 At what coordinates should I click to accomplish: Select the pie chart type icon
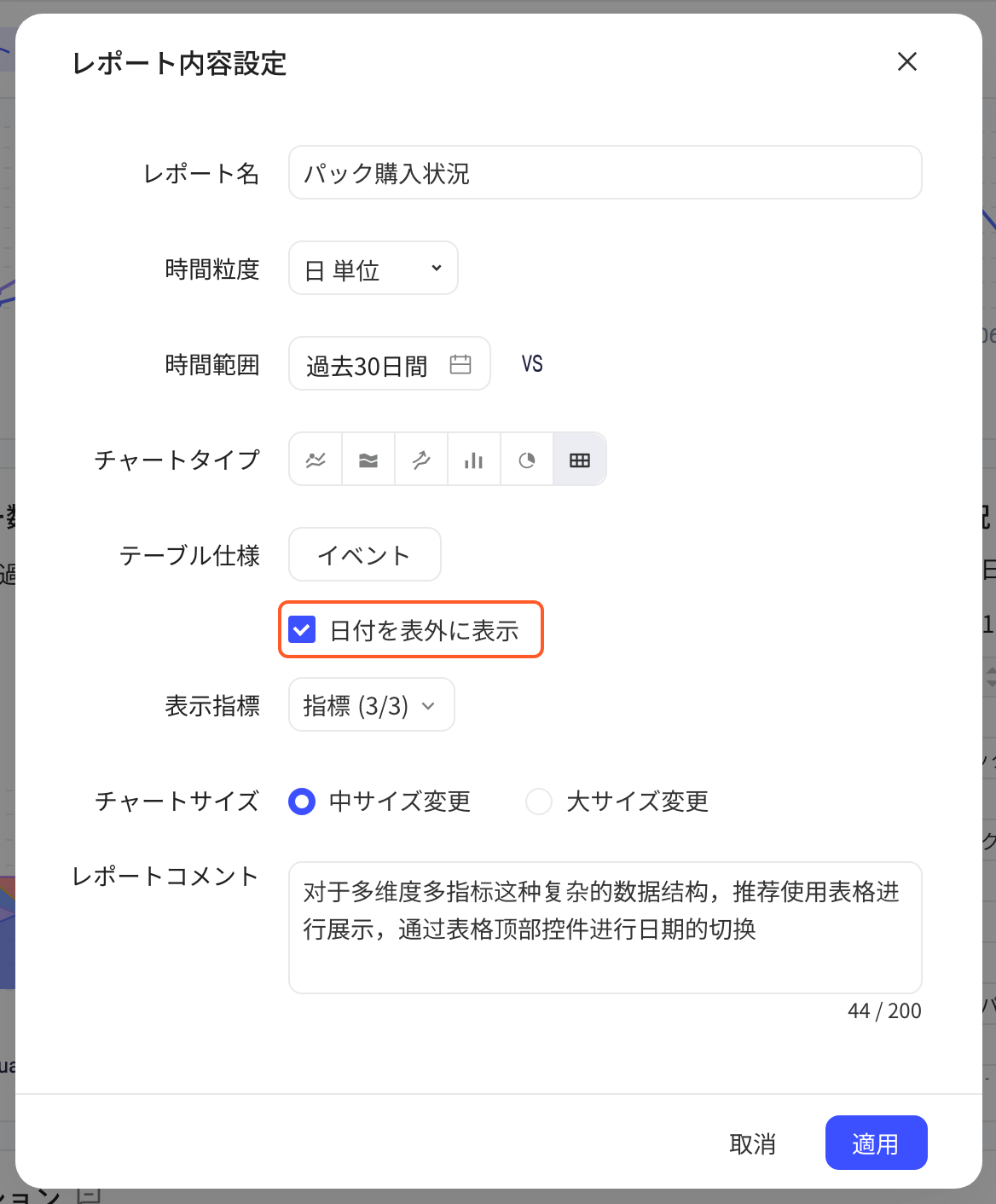(x=527, y=460)
